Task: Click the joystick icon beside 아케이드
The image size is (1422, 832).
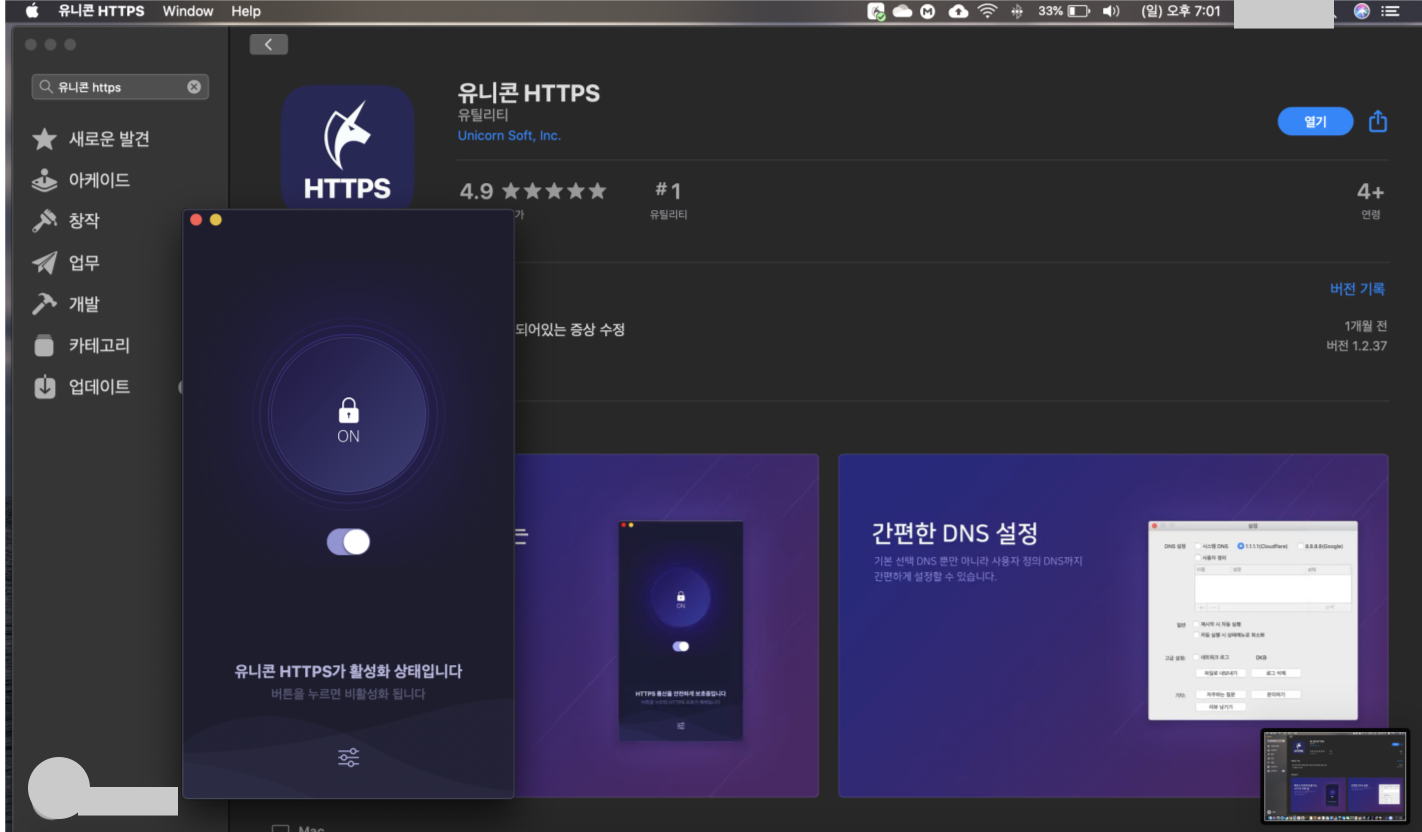Action: (x=44, y=181)
